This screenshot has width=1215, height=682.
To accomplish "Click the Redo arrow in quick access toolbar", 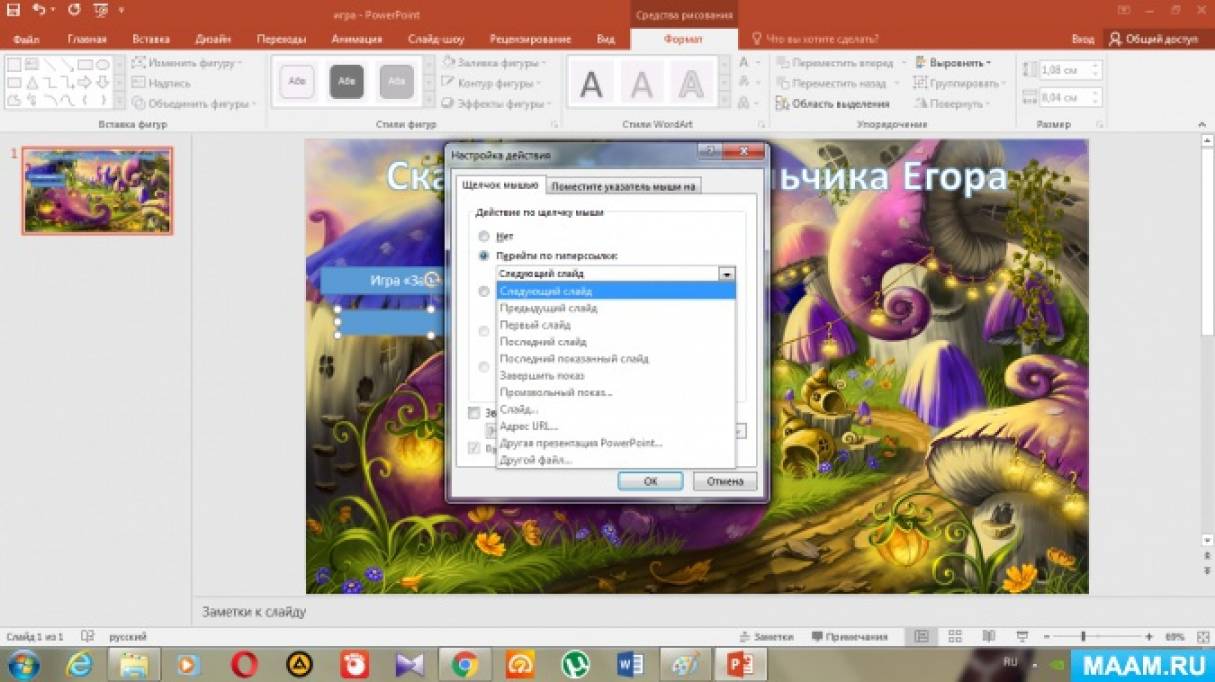I will (75, 11).
